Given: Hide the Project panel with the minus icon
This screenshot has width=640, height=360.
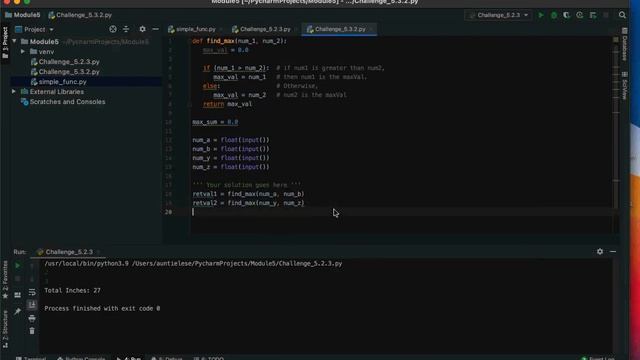Looking at the screenshot, I should pyautogui.click(x=156, y=29).
